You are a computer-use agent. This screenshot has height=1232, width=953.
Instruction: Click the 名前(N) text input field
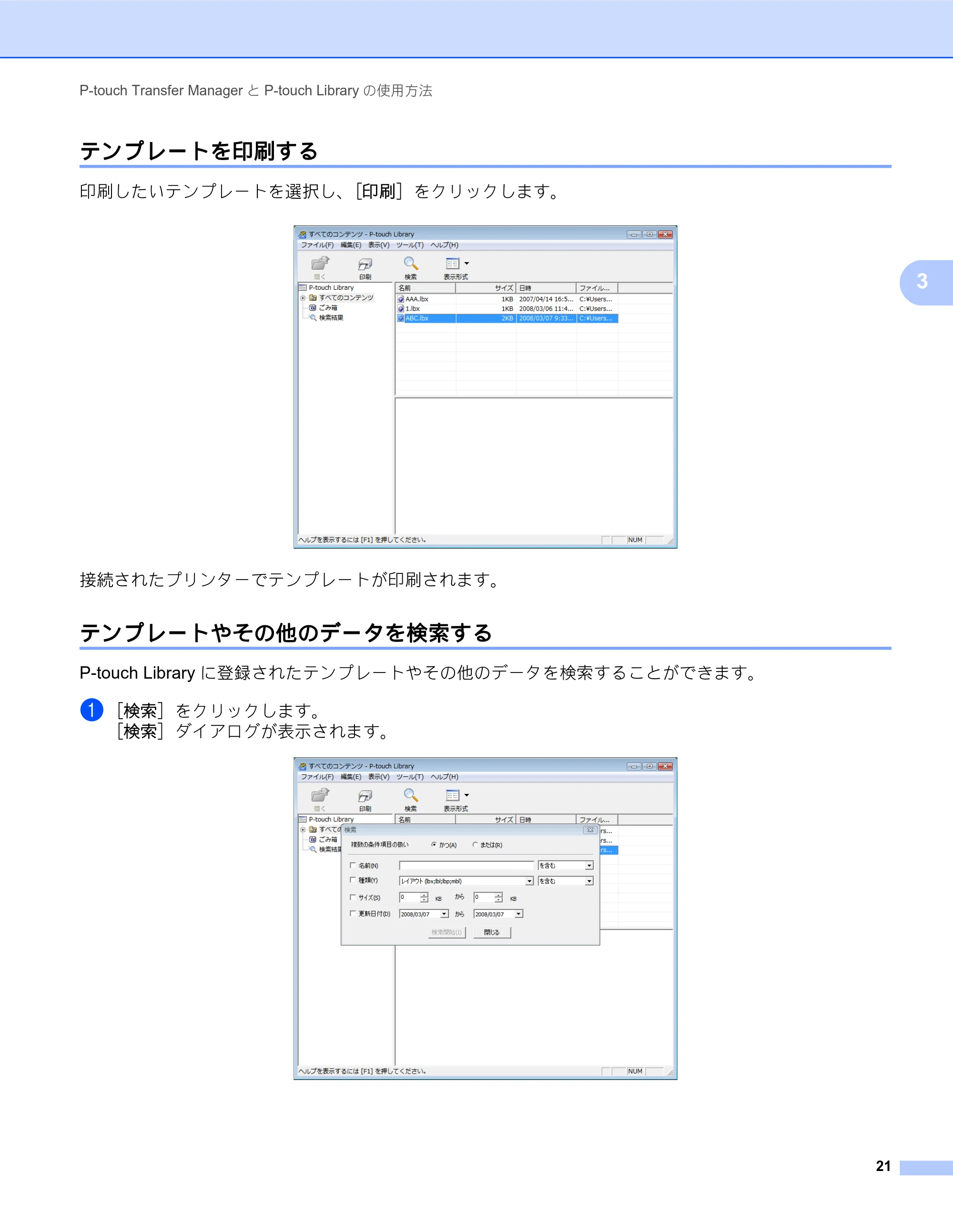[x=466, y=865]
